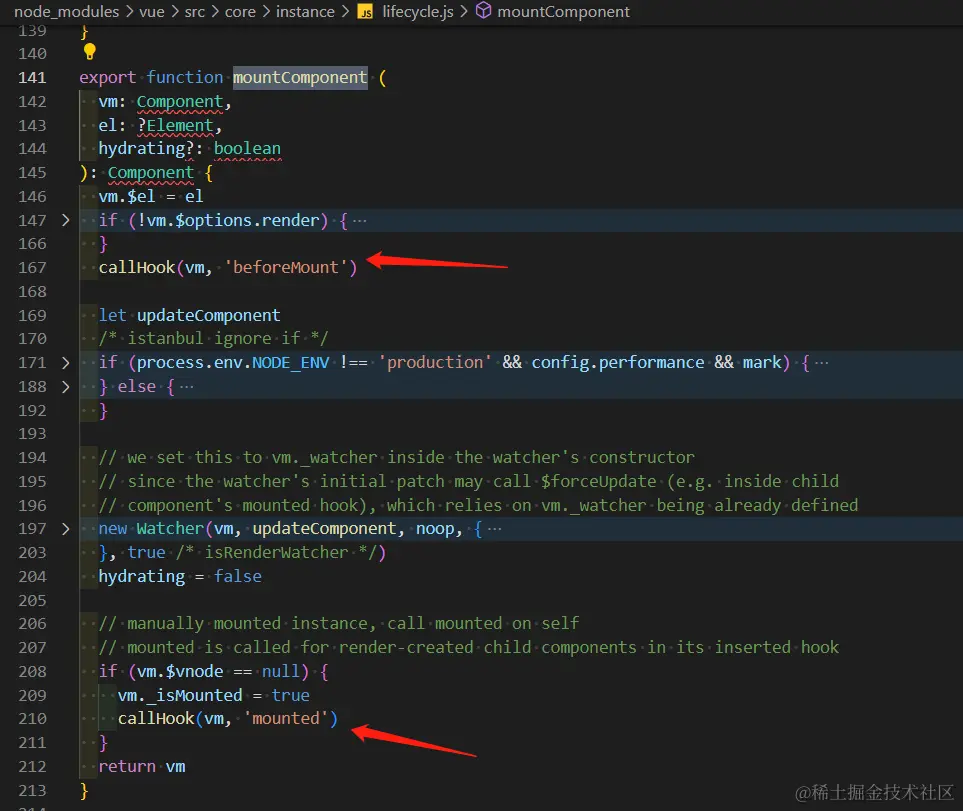Click the ellipsis after line 147 brace
Viewport: 963px width, 811px height.
tap(360, 220)
